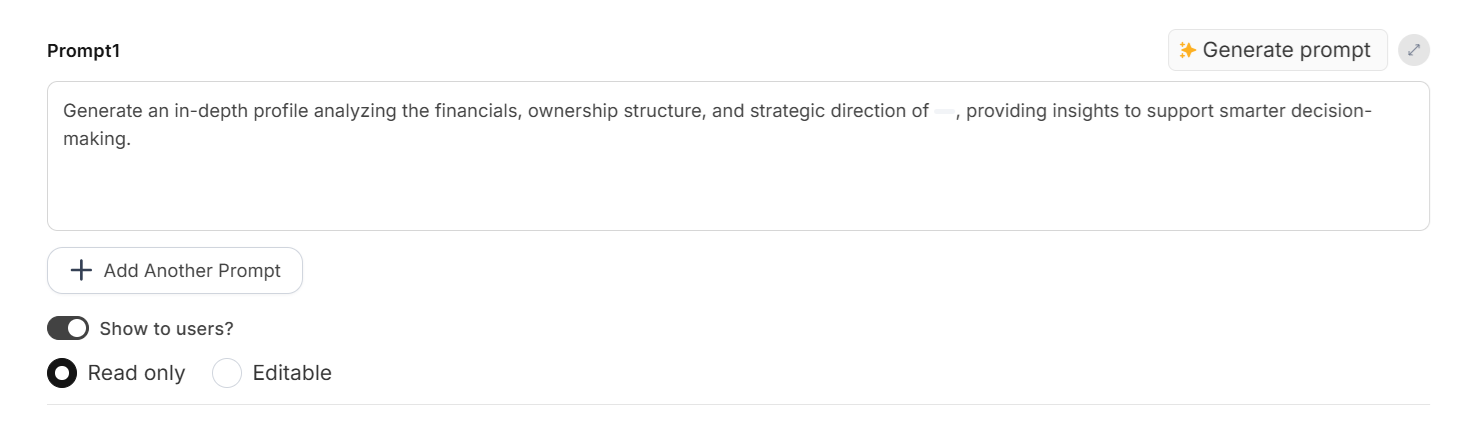
Task: Click the expand prompt editor icon
Action: (1413, 50)
